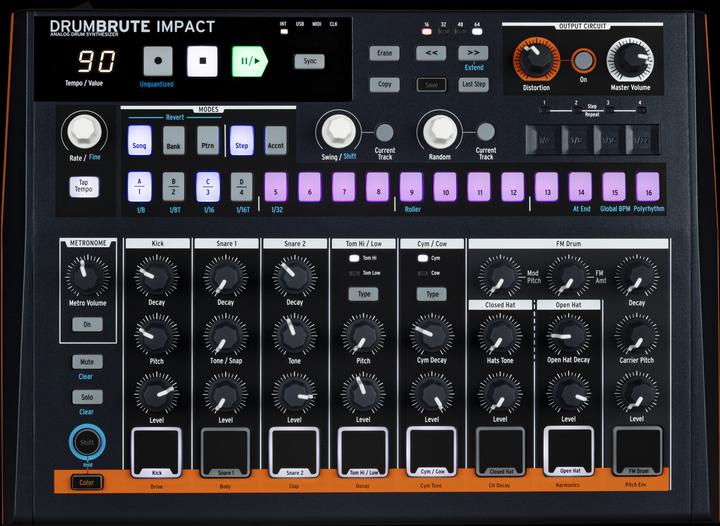Click the Random knob

[x=440, y=131]
